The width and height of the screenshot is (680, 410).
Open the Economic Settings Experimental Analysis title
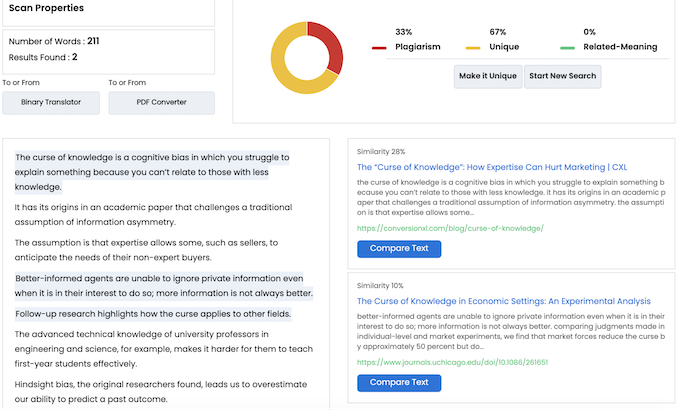pos(503,301)
